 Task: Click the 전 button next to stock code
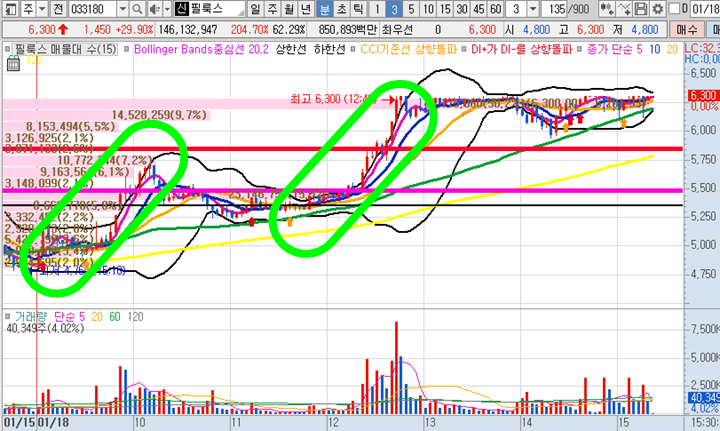(58, 9)
